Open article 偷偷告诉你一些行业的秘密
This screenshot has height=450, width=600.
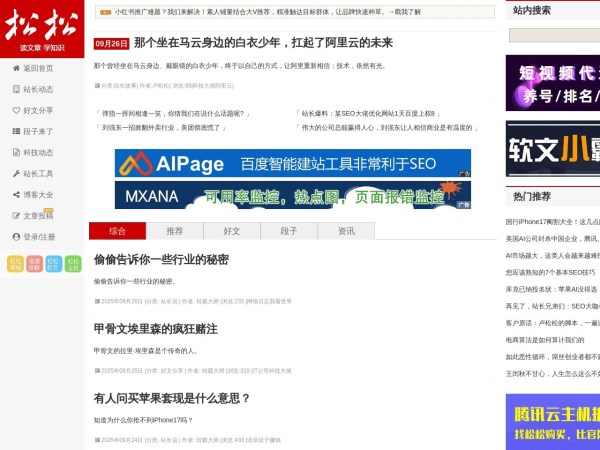pos(161,259)
